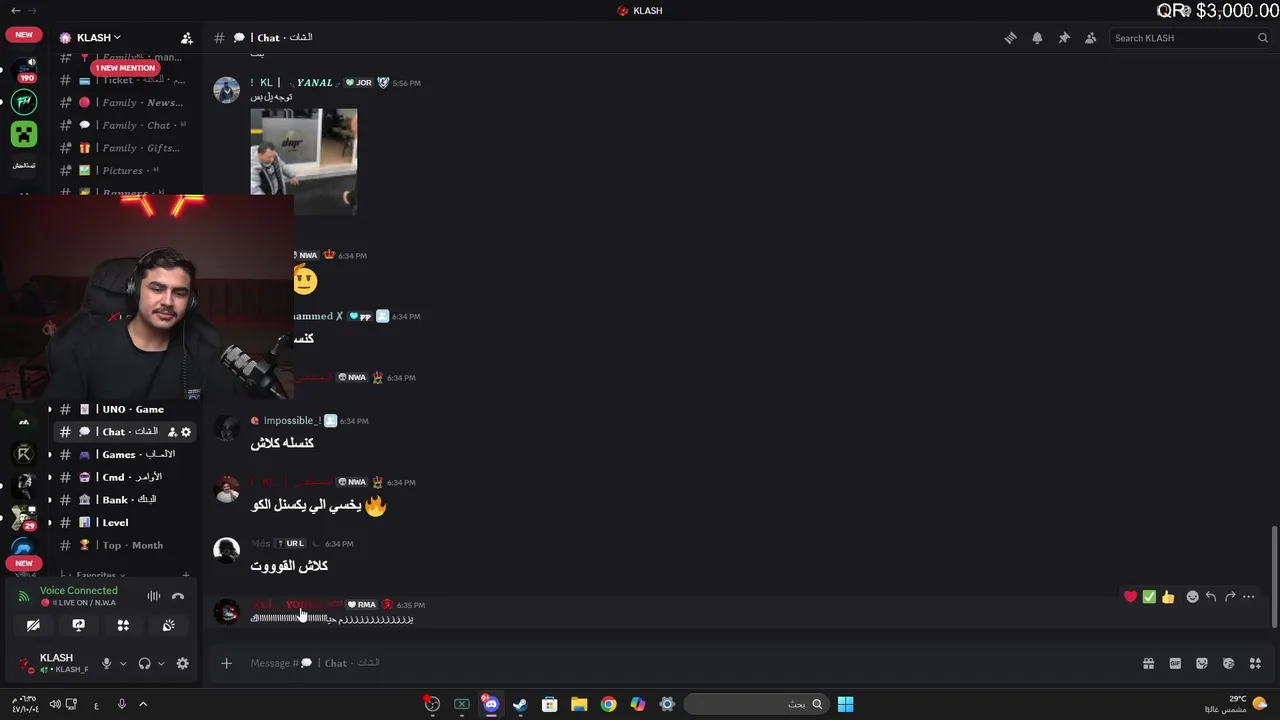Open server icon with 190 badge
Image resolution: width=1280 pixels, height=720 pixels.
coord(24,70)
